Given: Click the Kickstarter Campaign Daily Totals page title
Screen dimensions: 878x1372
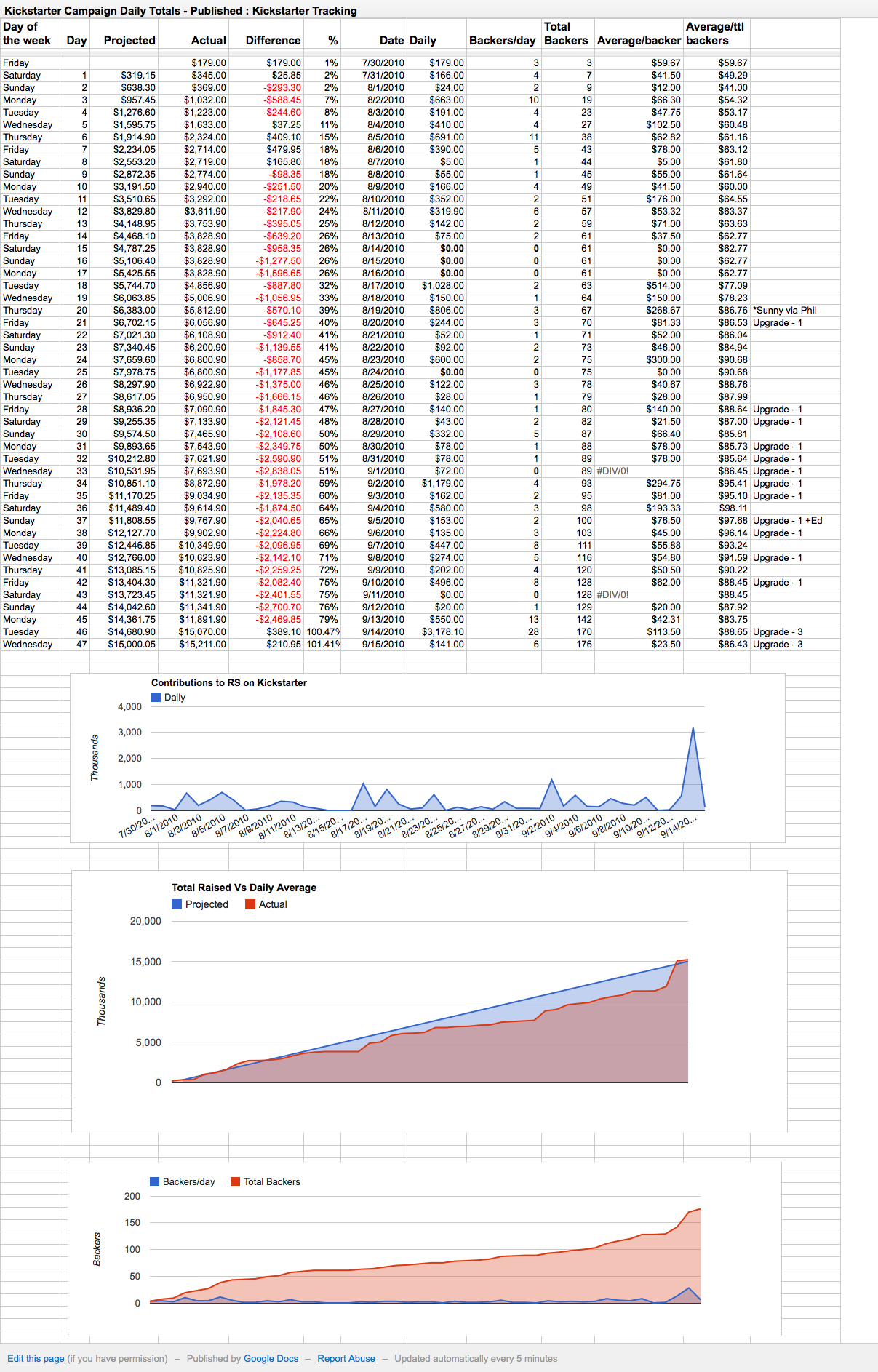Looking at the screenshot, I should (180, 11).
